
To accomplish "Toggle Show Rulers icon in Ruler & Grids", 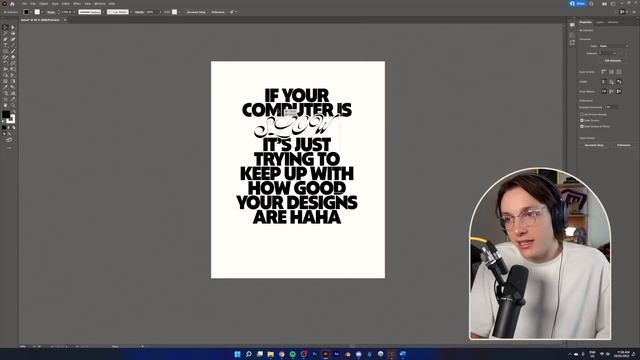I will [x=604, y=71].
